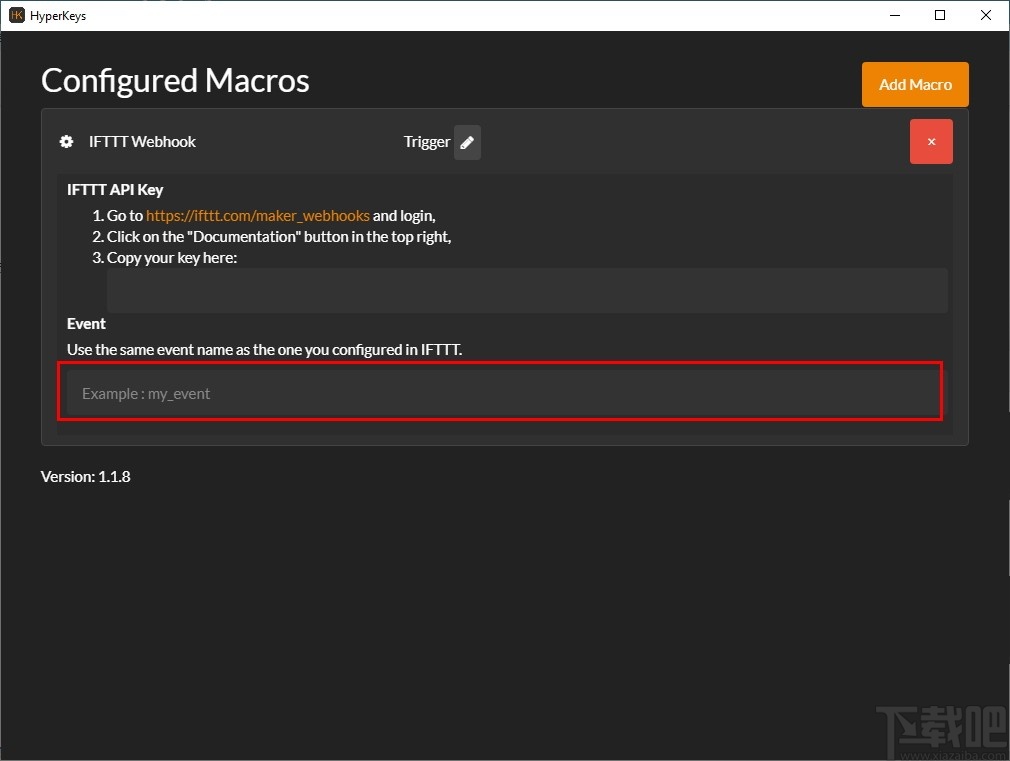The width and height of the screenshot is (1010, 761).
Task: Click the IFTTT API Key heading
Action: click(x=115, y=190)
